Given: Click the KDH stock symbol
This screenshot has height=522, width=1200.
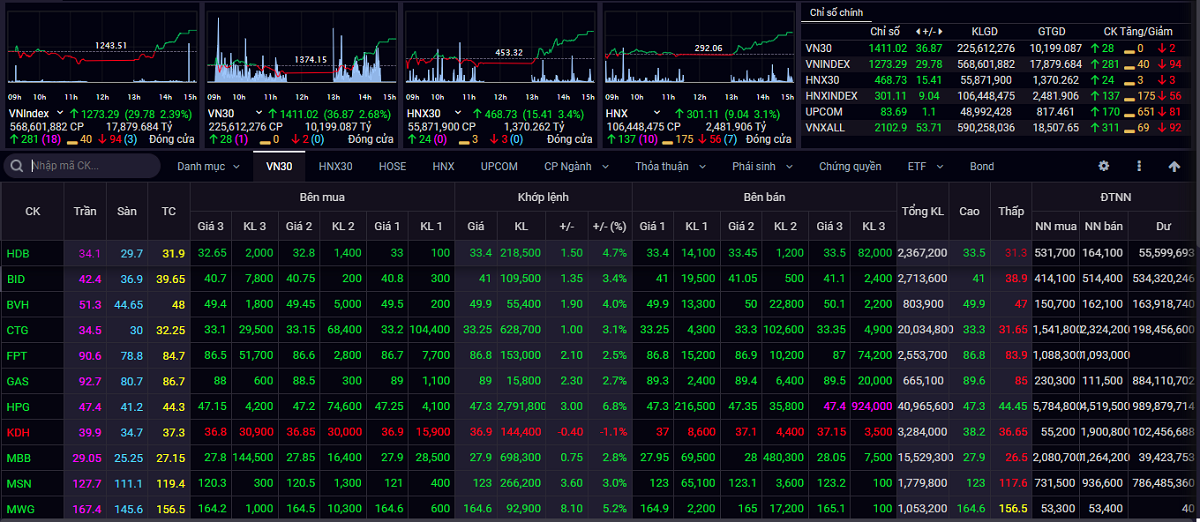Looking at the screenshot, I should (x=18, y=432).
